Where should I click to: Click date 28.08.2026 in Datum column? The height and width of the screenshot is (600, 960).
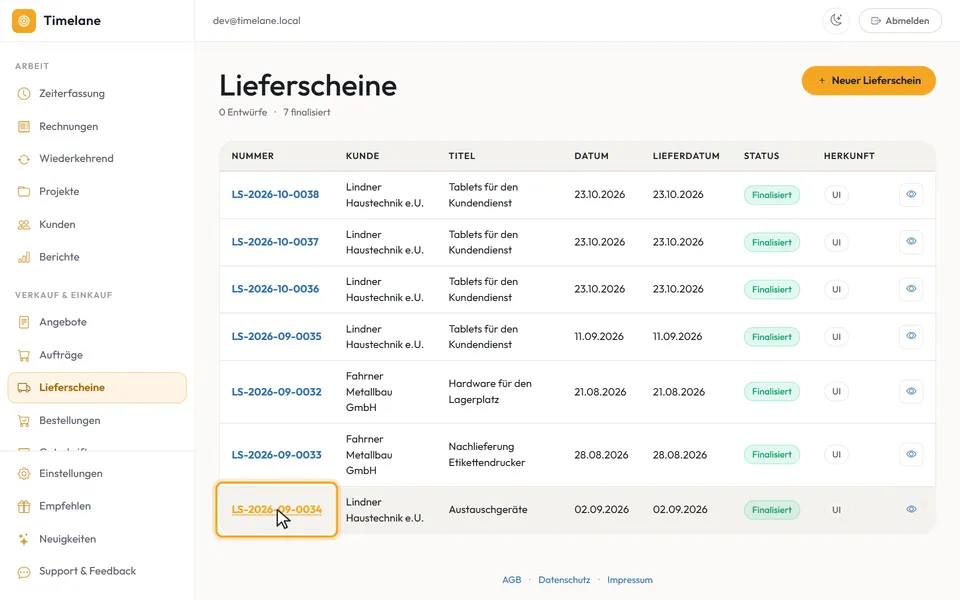[x=601, y=455]
